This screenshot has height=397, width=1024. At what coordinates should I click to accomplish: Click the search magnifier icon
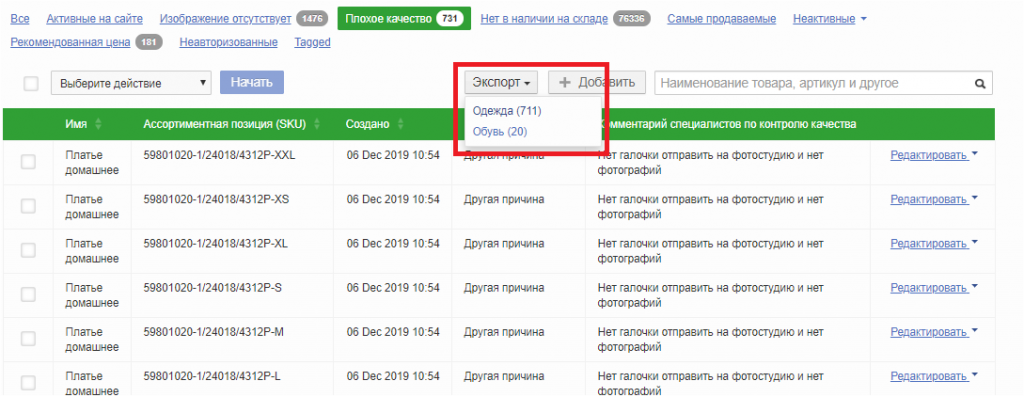[x=980, y=84]
